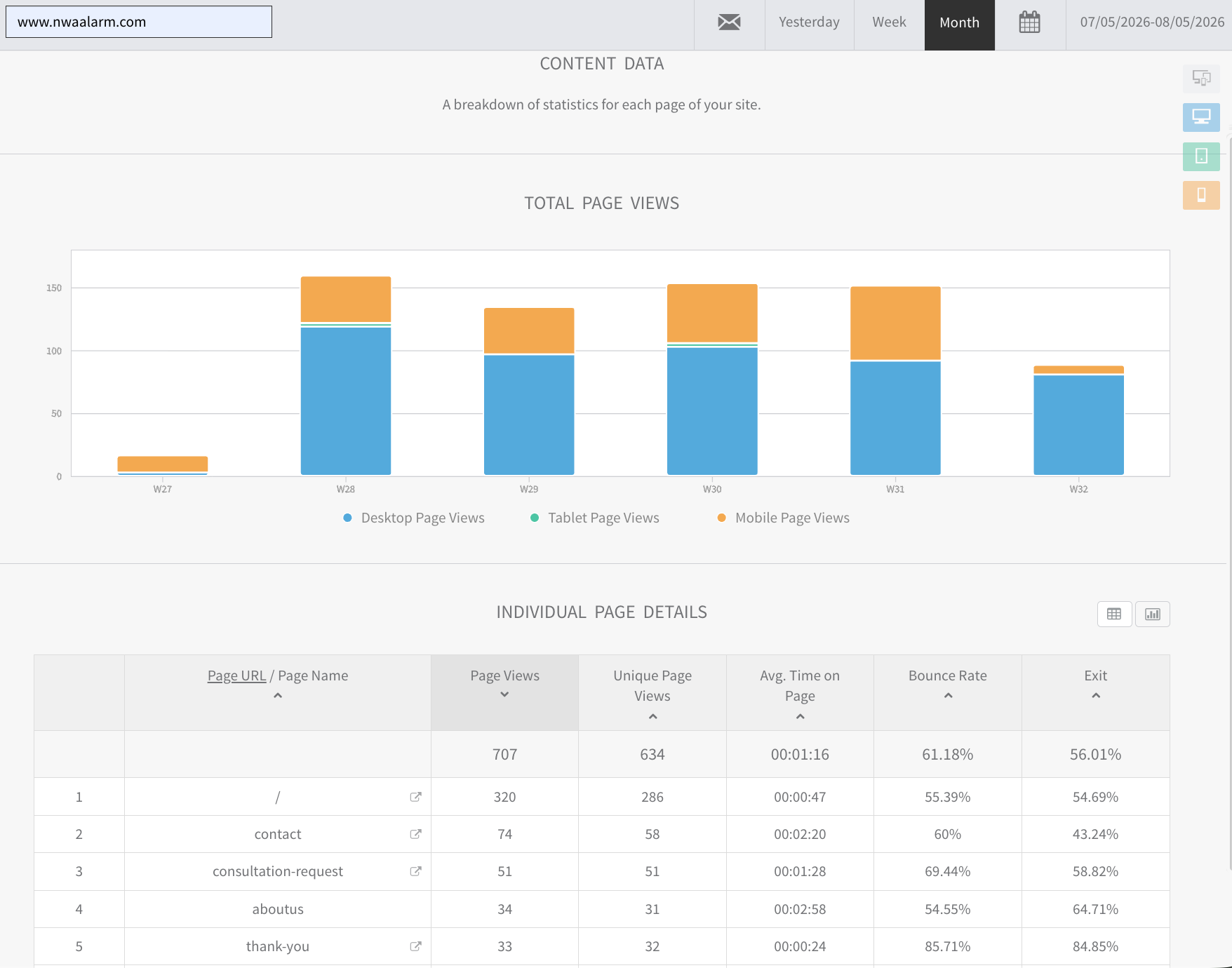Sort by Bounce Rate column arrow
Screen dimensions: 1232x968
tap(948, 696)
